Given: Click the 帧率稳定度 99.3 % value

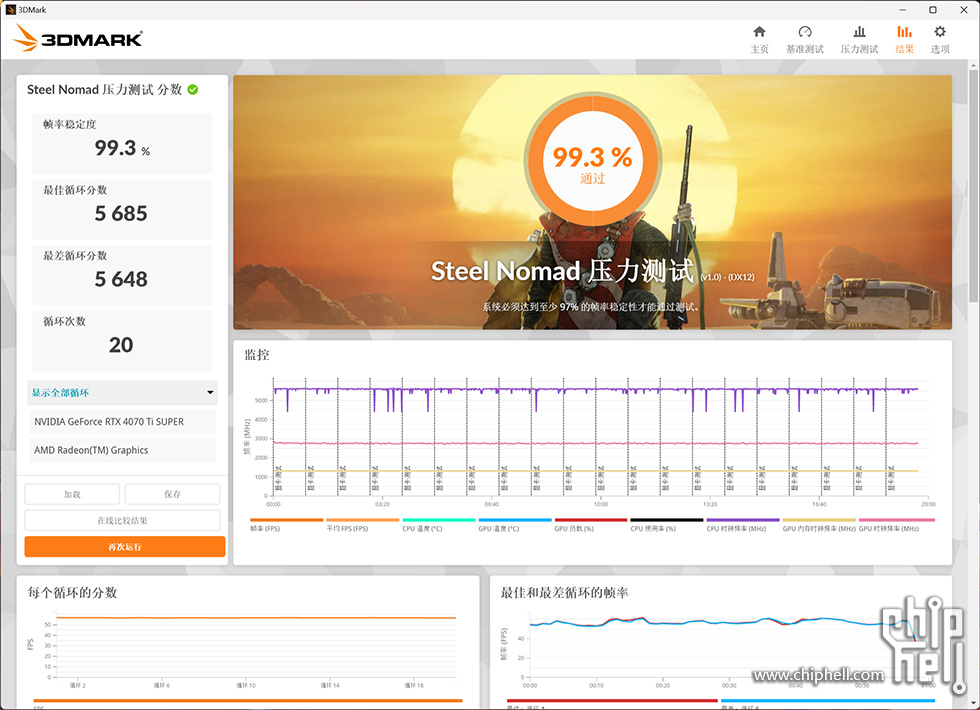Looking at the screenshot, I should pos(122,148).
